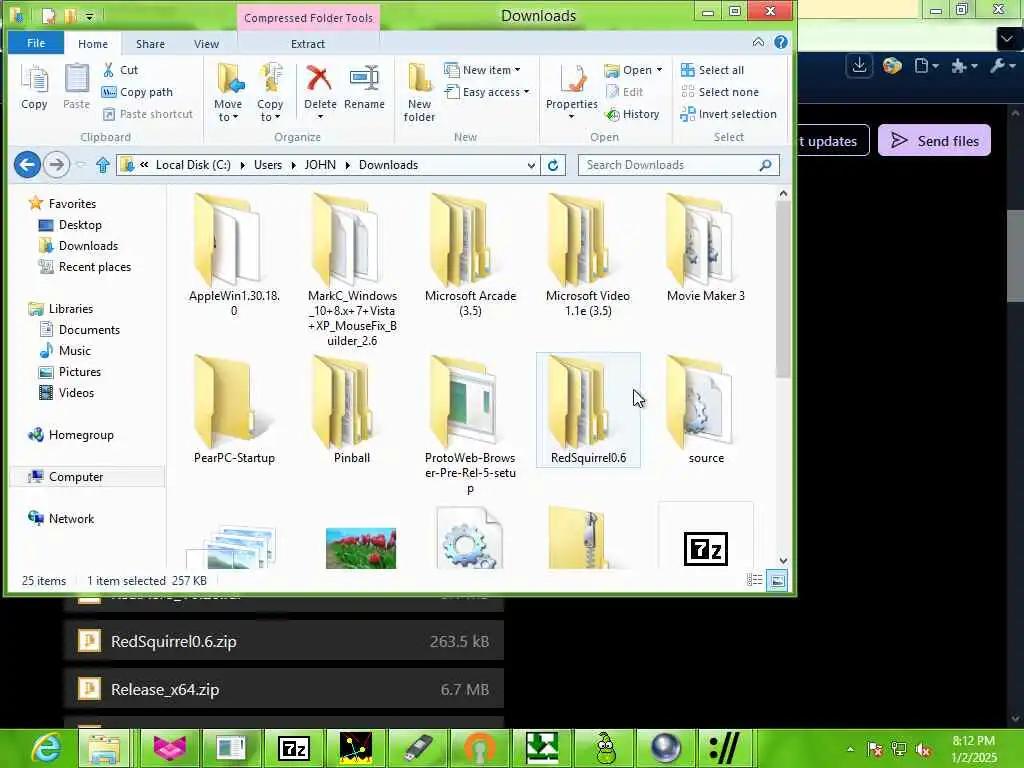Switch to large icons view in status bar
This screenshot has height=768, width=1024.
777,580
